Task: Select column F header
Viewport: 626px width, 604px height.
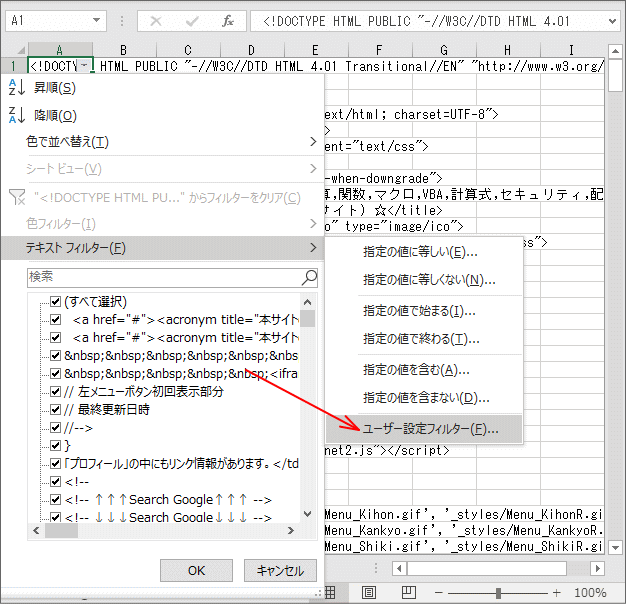Action: pos(379,50)
